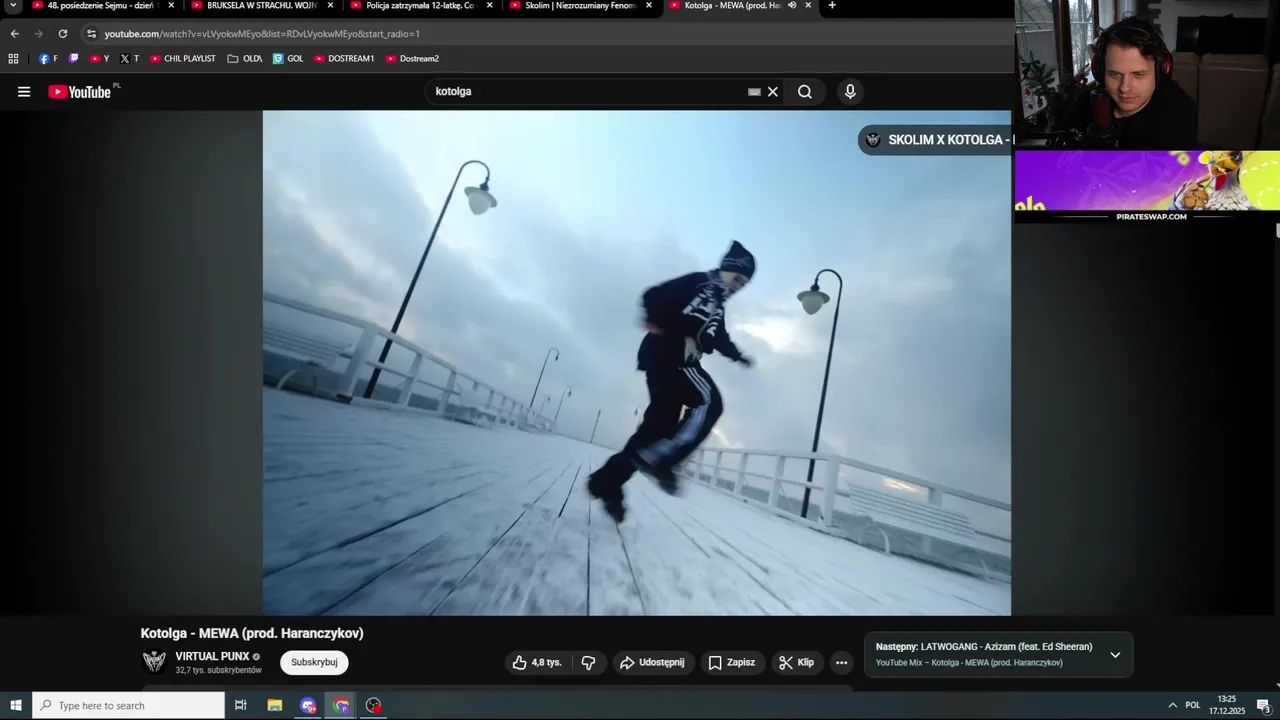
Task: Reload the page
Action: (62, 33)
